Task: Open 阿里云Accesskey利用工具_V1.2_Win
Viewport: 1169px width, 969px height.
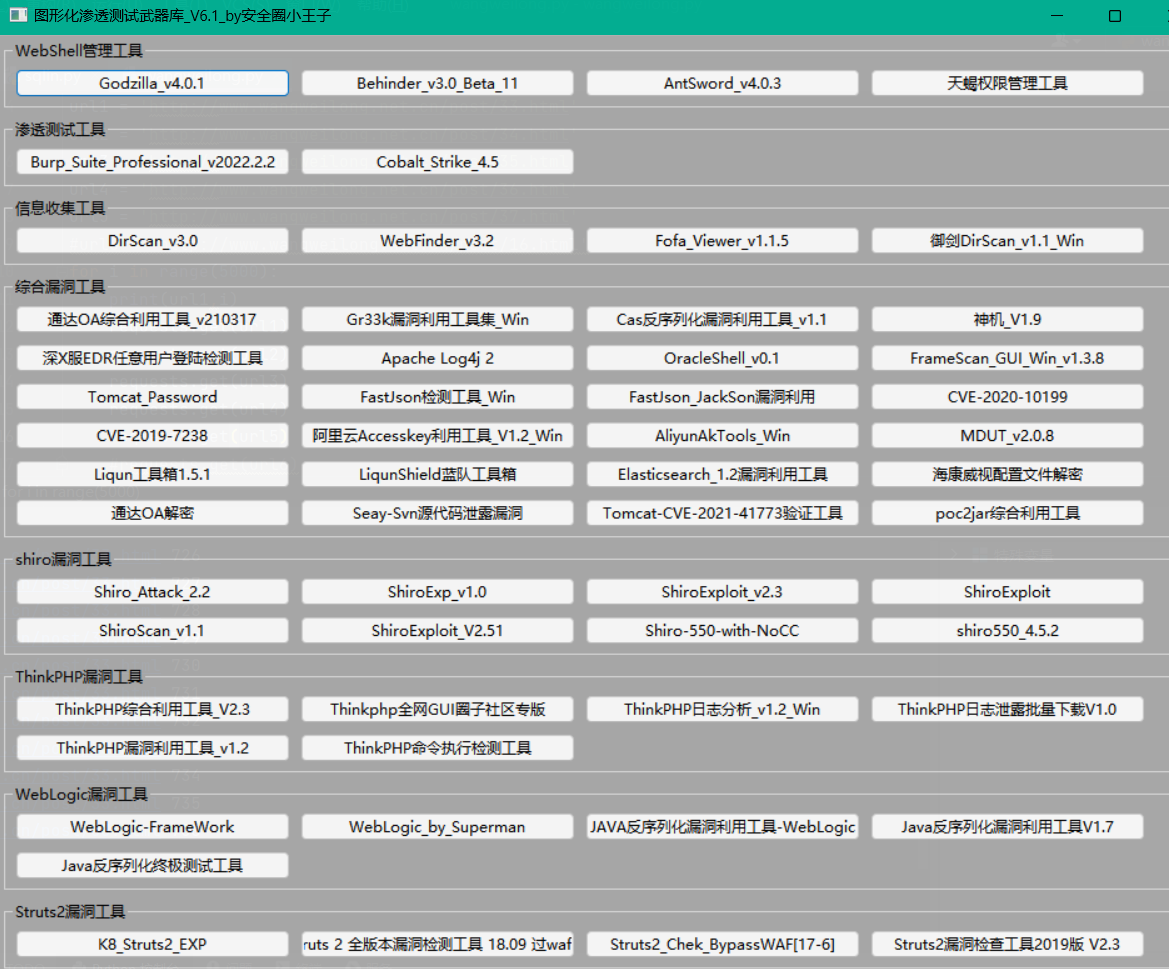Action: point(438,435)
